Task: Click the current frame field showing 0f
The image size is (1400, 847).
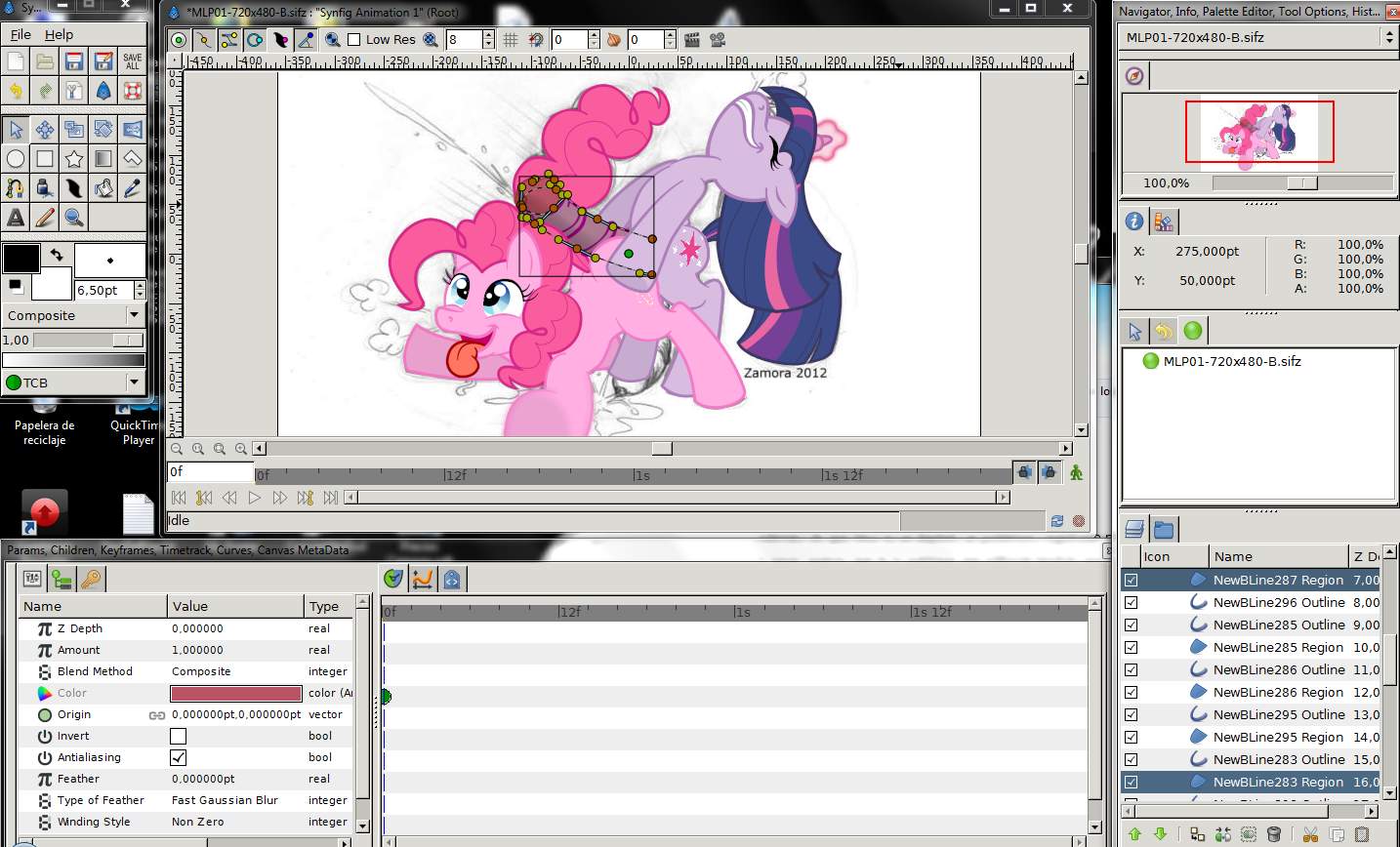Action: coord(210,471)
